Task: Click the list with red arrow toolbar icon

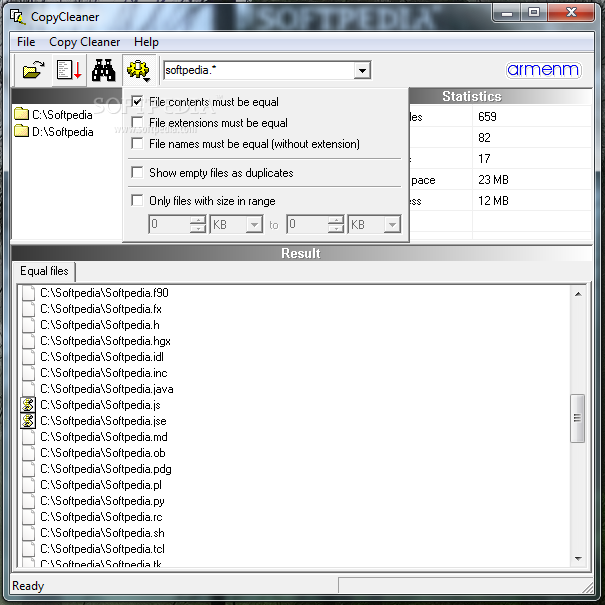Action: click(x=69, y=70)
